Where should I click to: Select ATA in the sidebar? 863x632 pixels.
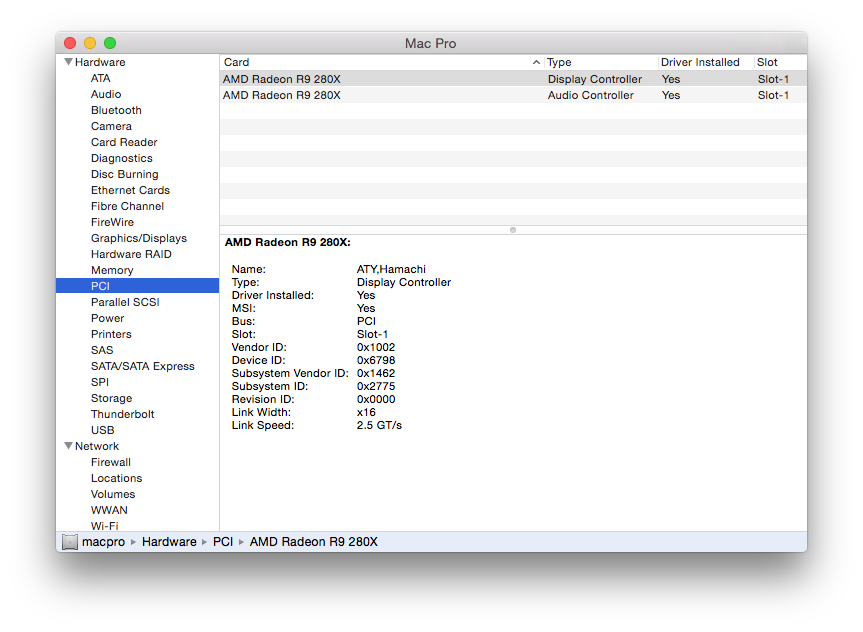[x=101, y=78]
